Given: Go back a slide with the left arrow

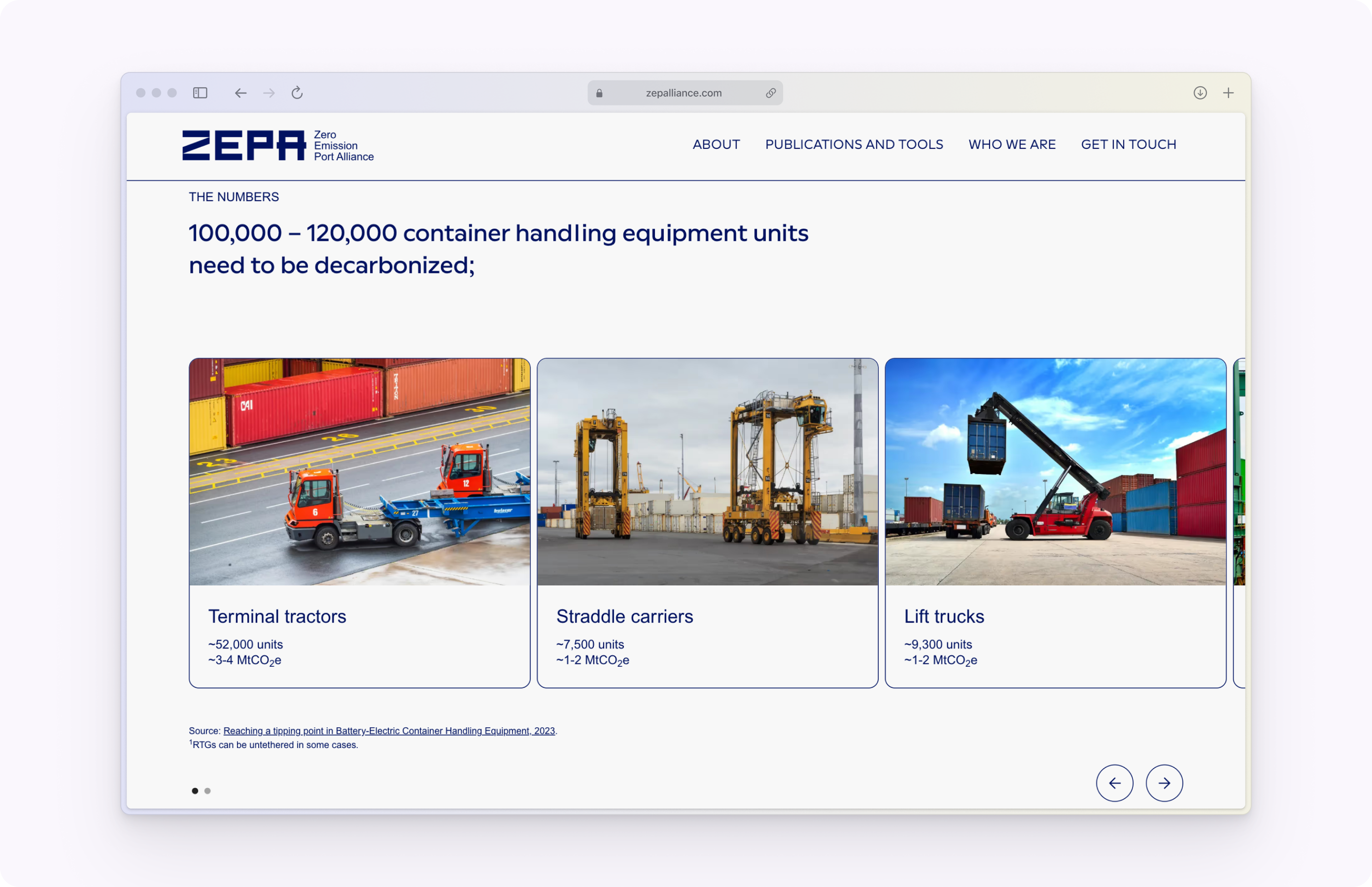Looking at the screenshot, I should [x=1115, y=784].
